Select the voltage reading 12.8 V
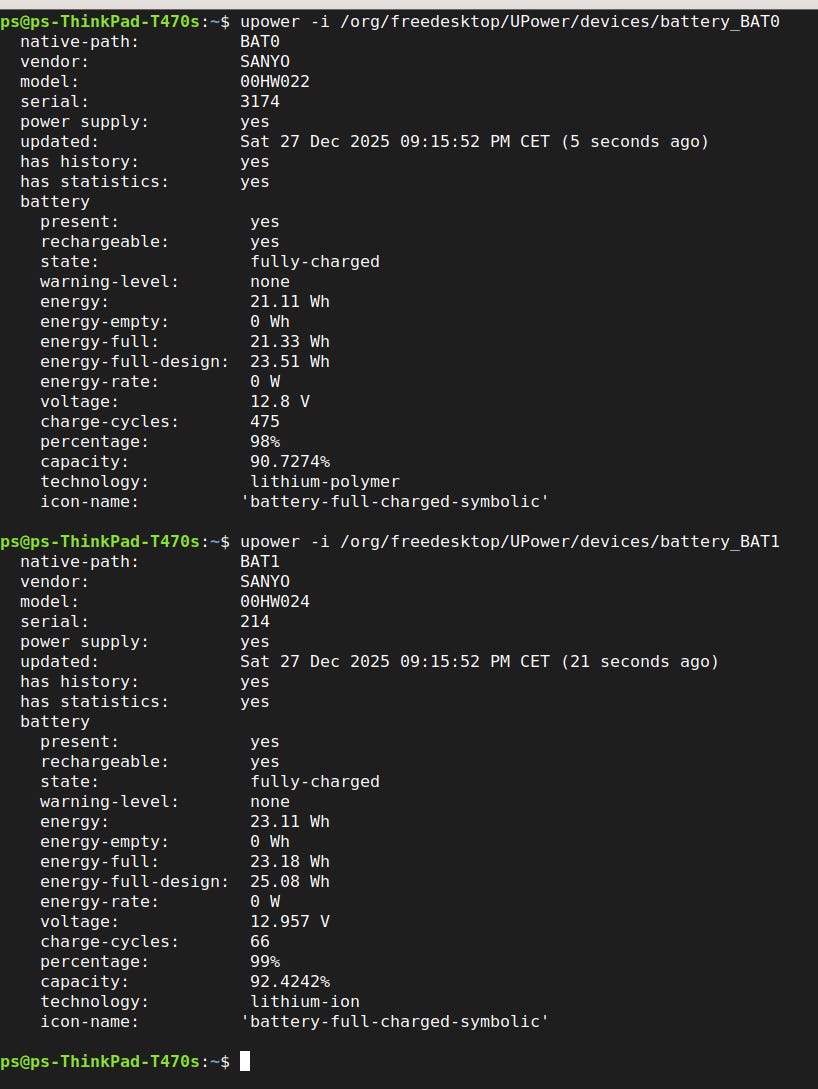This screenshot has width=818, height=1089. pyautogui.click(x=280, y=401)
